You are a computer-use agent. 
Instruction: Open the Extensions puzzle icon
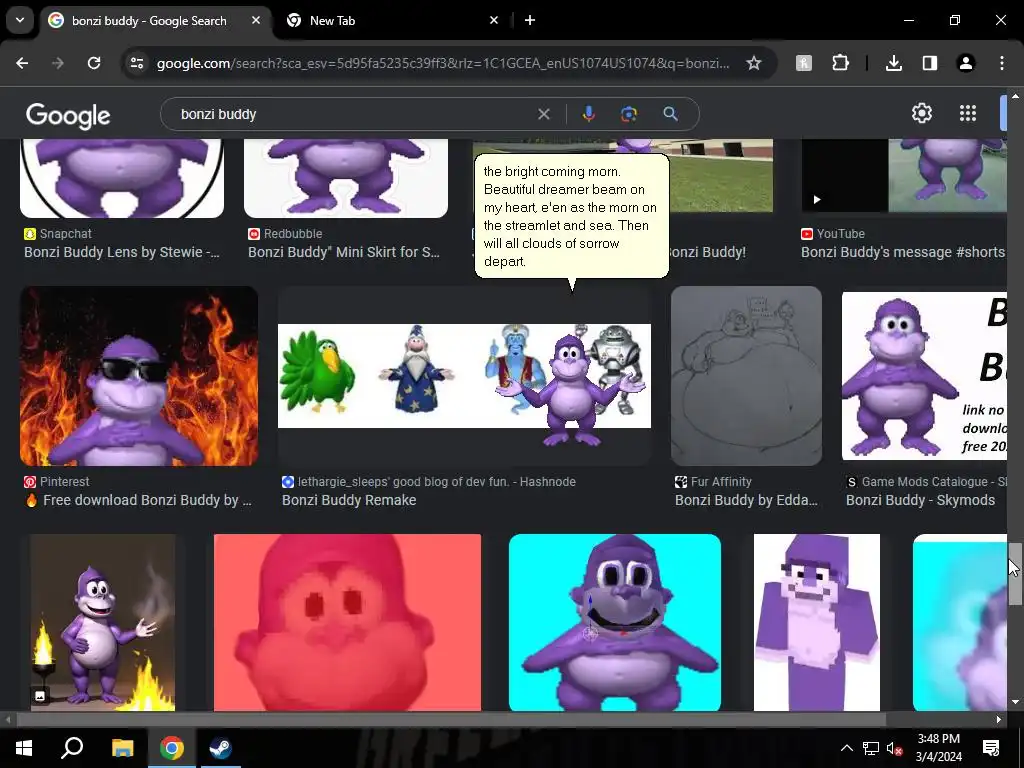[840, 63]
